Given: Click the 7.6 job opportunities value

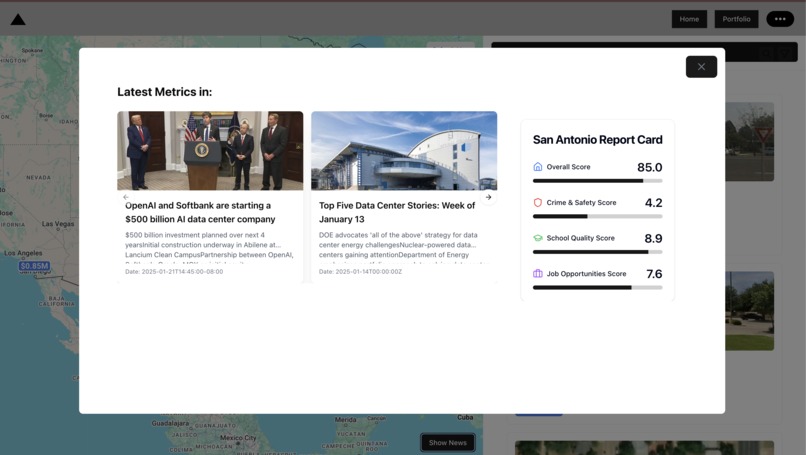Looking at the screenshot, I should coord(654,274).
